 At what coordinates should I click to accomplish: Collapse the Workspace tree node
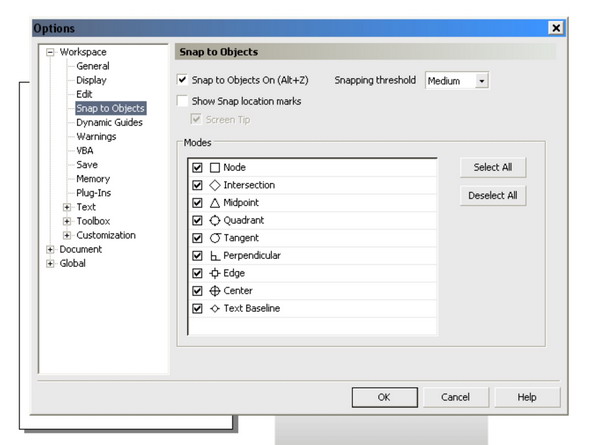tap(50, 52)
